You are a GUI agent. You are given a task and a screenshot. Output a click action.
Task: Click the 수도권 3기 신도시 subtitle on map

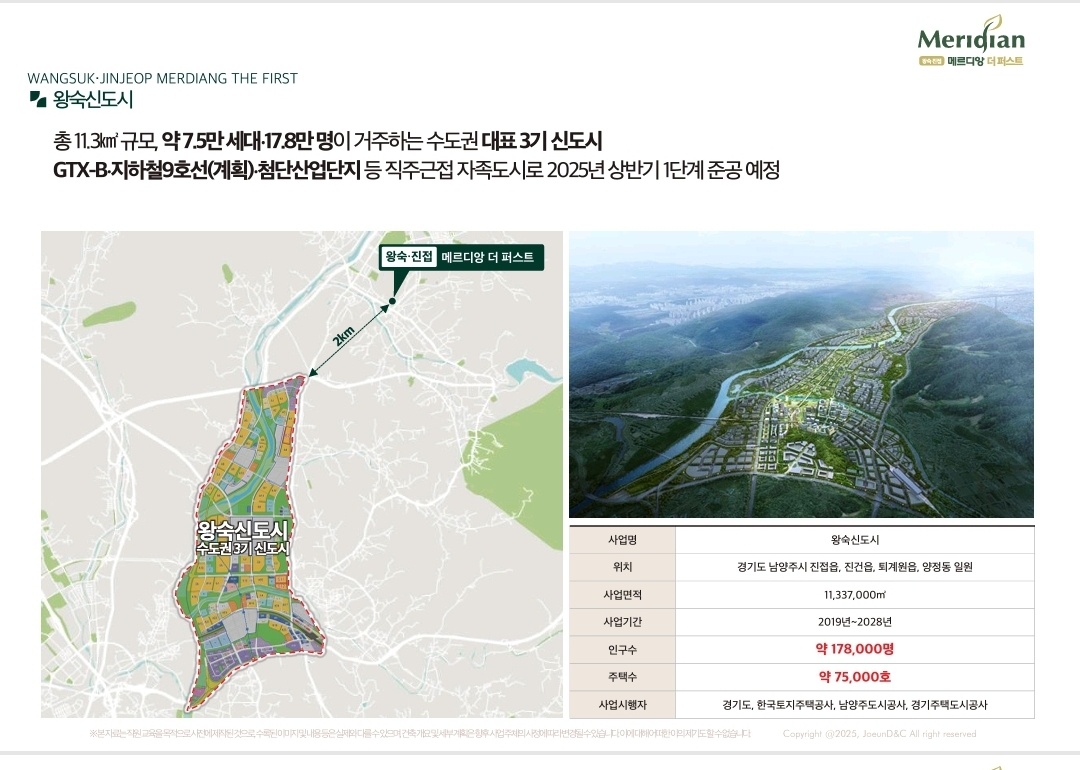242,549
